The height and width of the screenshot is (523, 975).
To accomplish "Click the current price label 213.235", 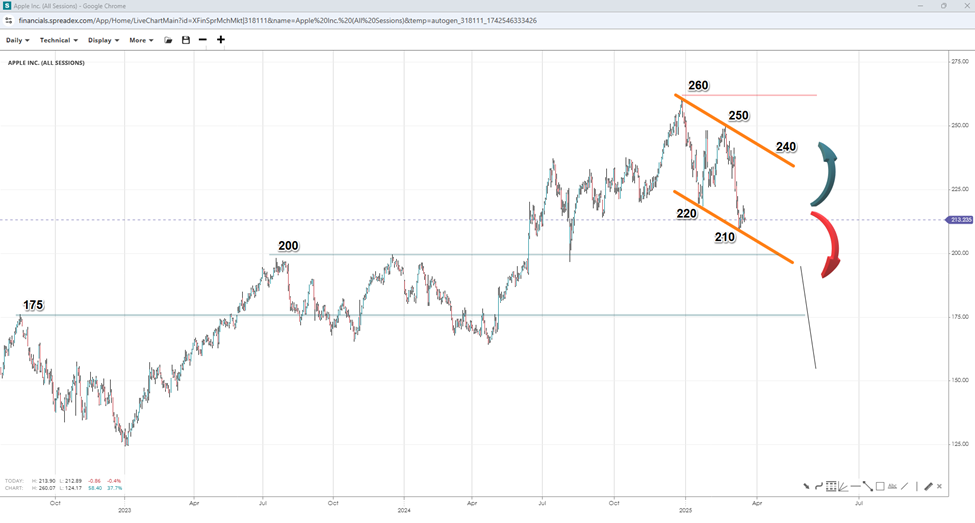I will tap(959, 220).
